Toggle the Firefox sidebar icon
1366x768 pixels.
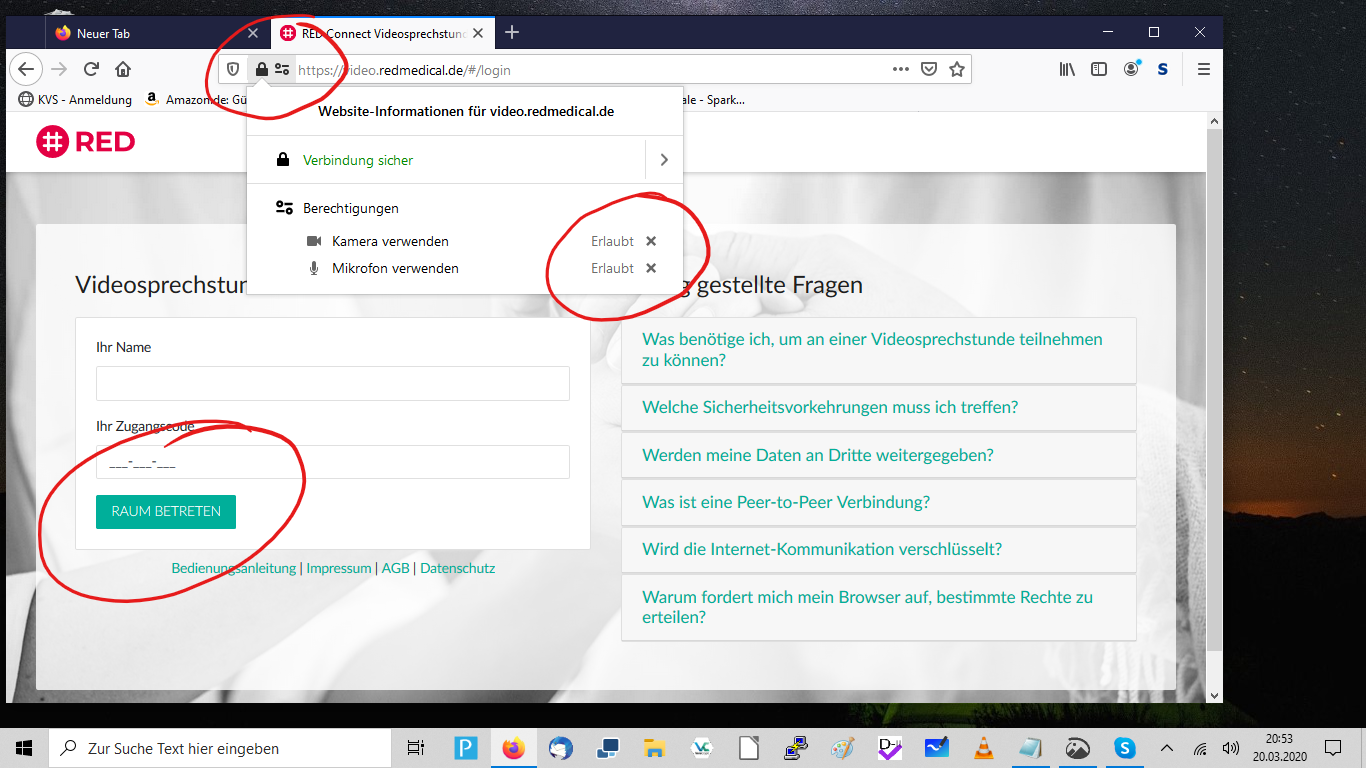click(1099, 69)
